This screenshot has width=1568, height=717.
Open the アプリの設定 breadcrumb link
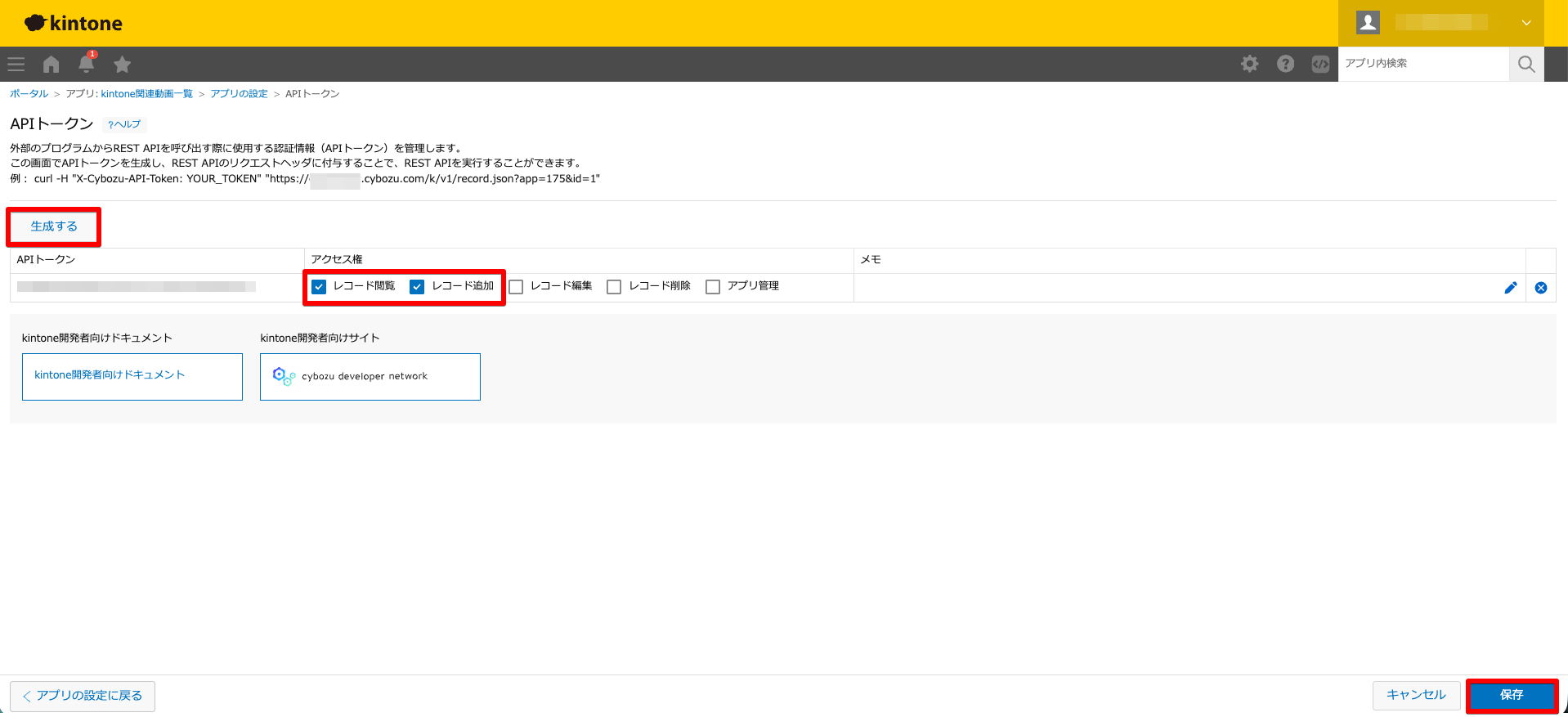[239, 94]
